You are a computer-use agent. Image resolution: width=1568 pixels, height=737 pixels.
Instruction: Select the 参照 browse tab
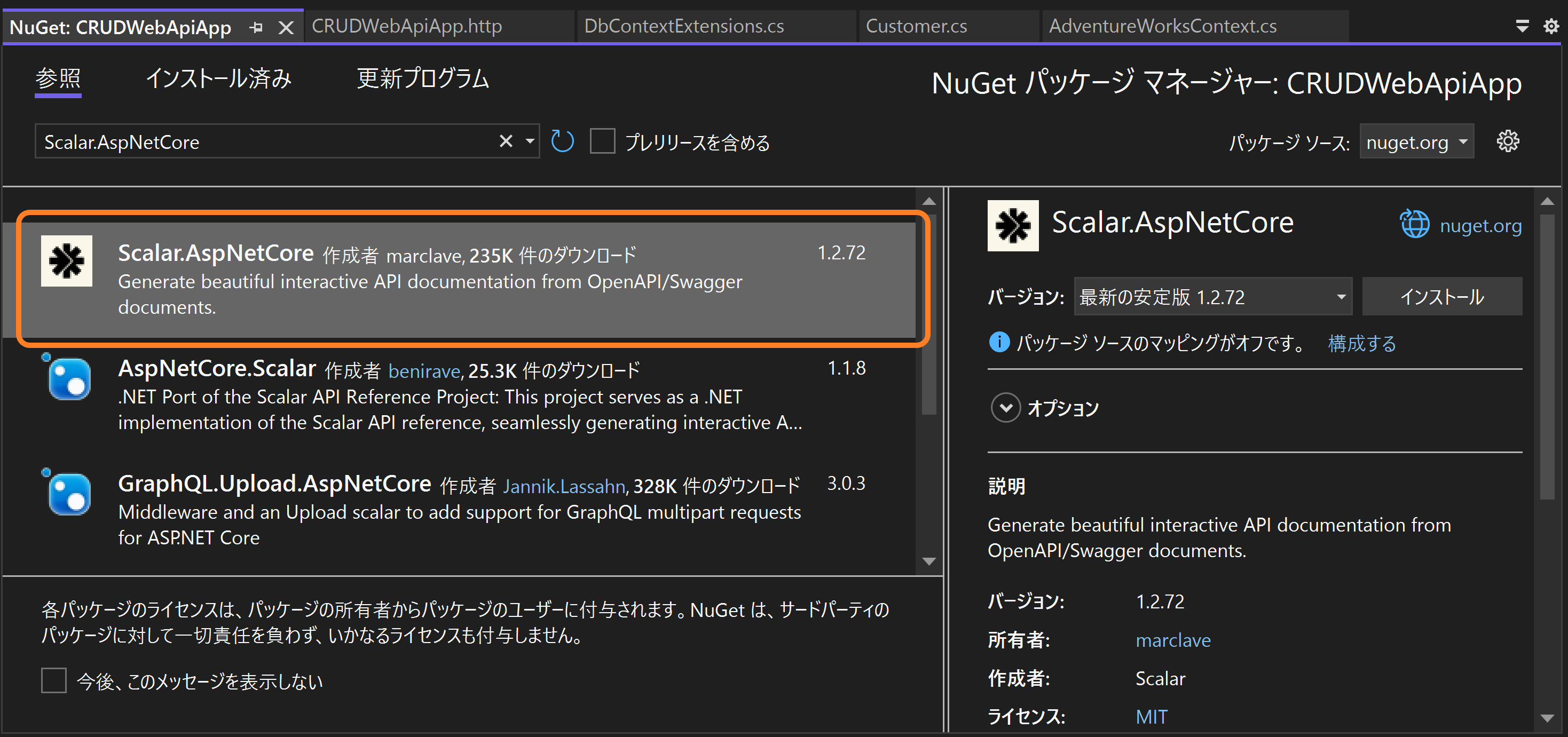[58, 78]
